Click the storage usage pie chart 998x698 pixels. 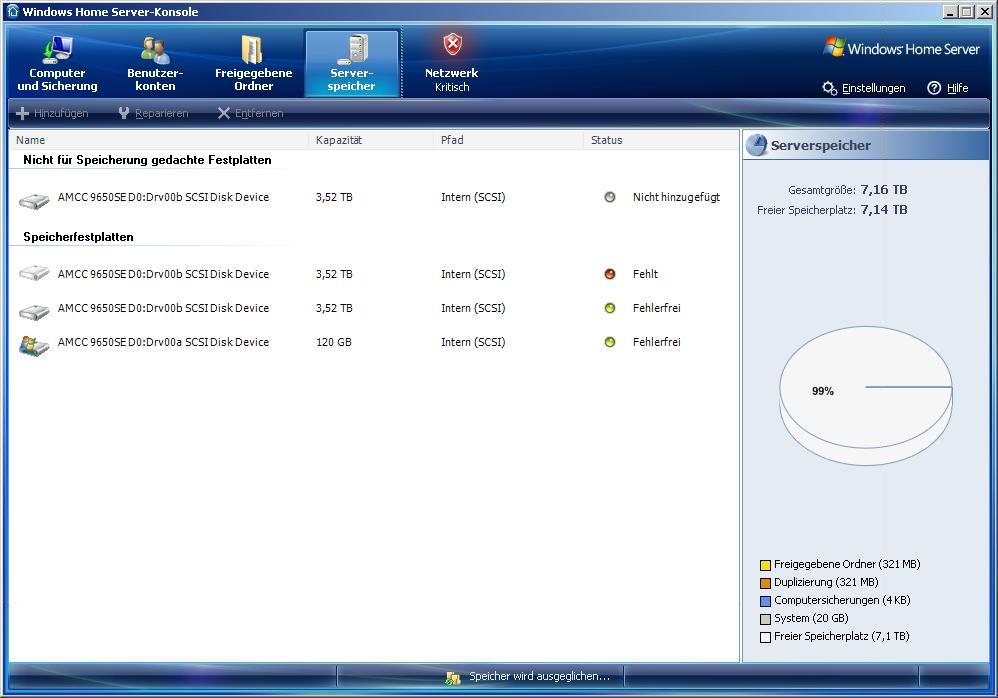(866, 395)
